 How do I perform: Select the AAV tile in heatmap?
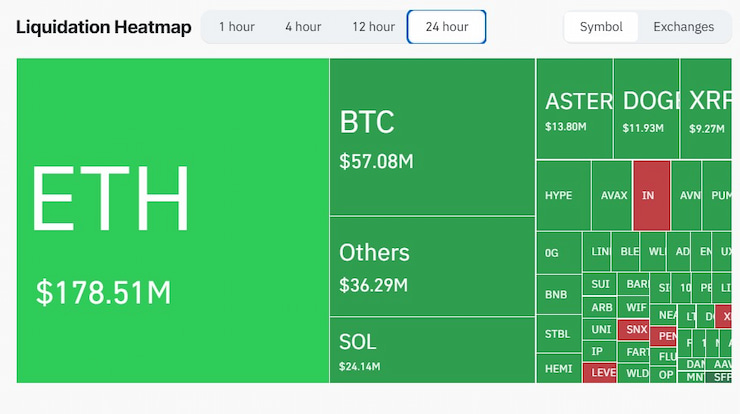pyautogui.click(x=719, y=364)
